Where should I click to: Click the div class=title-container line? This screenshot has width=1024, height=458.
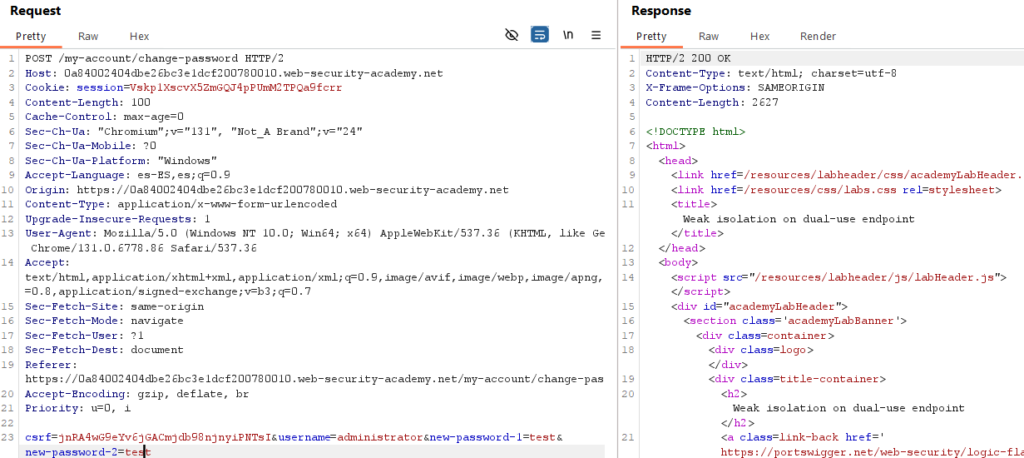coord(797,379)
